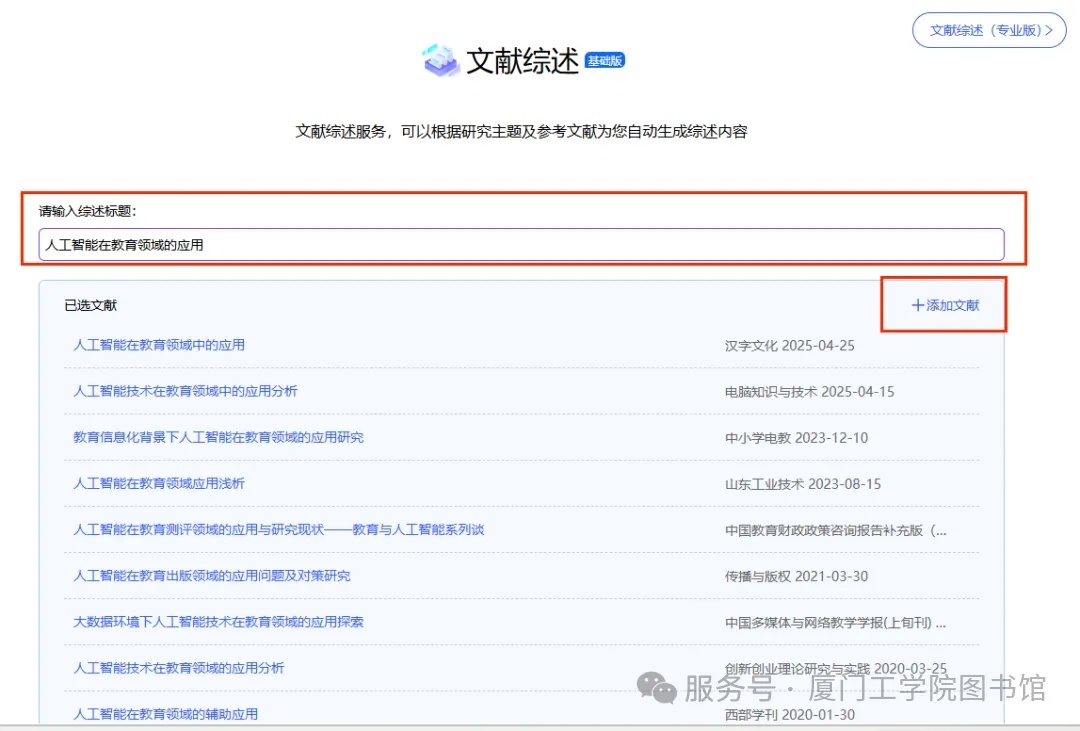Click the 文献综述 logo icon
1080x731 pixels.
441,60
